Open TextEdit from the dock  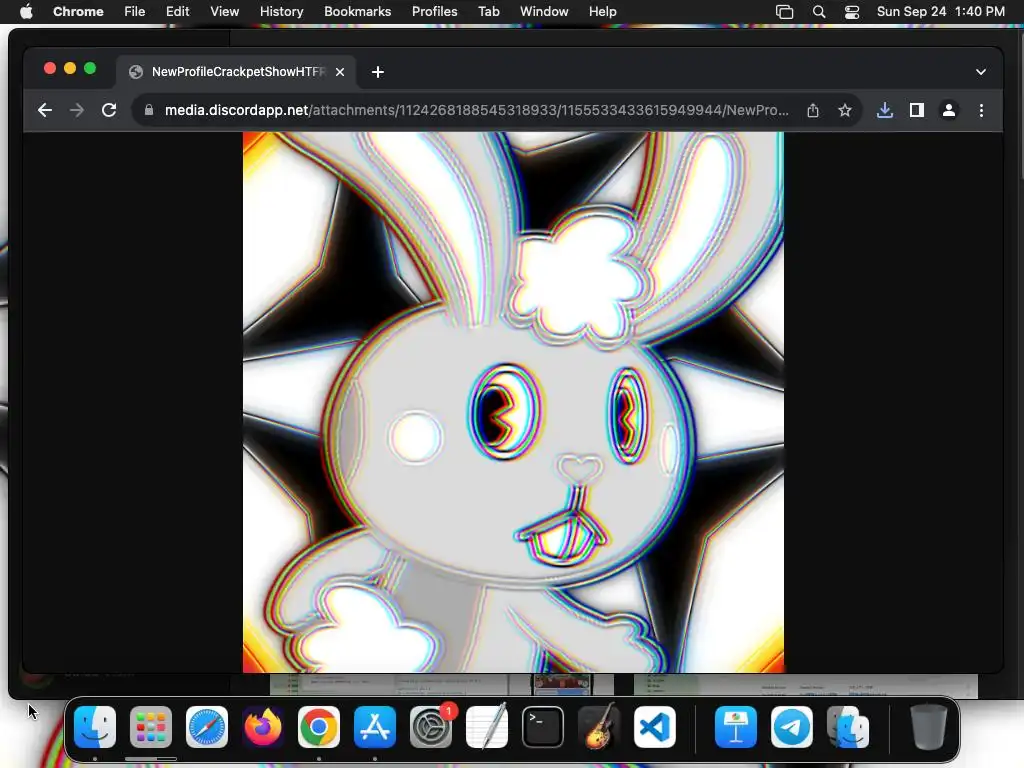tap(487, 727)
